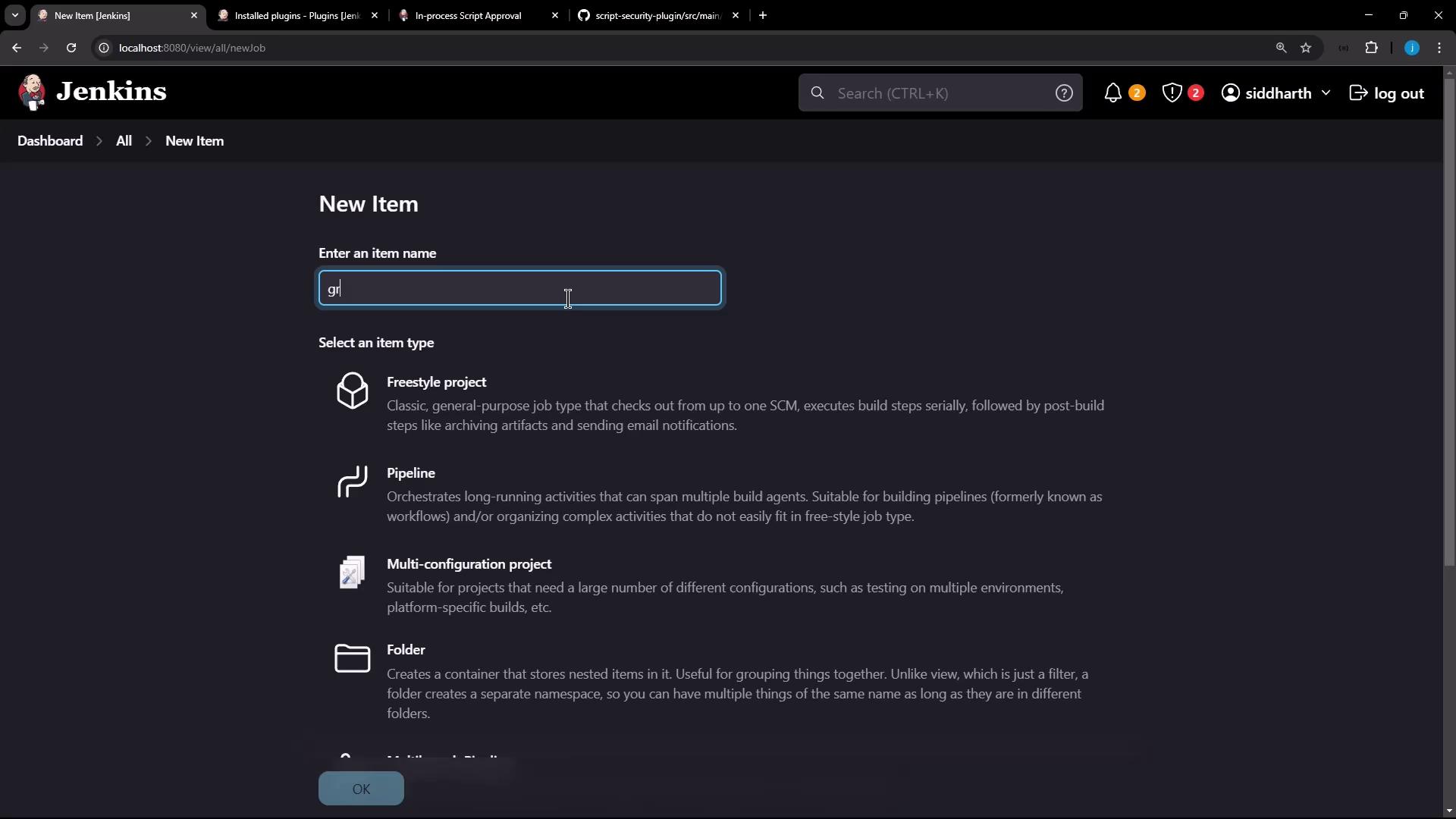Image resolution: width=1456 pixels, height=819 pixels.
Task: Switch to the Installed plugins tab
Action: (x=297, y=15)
